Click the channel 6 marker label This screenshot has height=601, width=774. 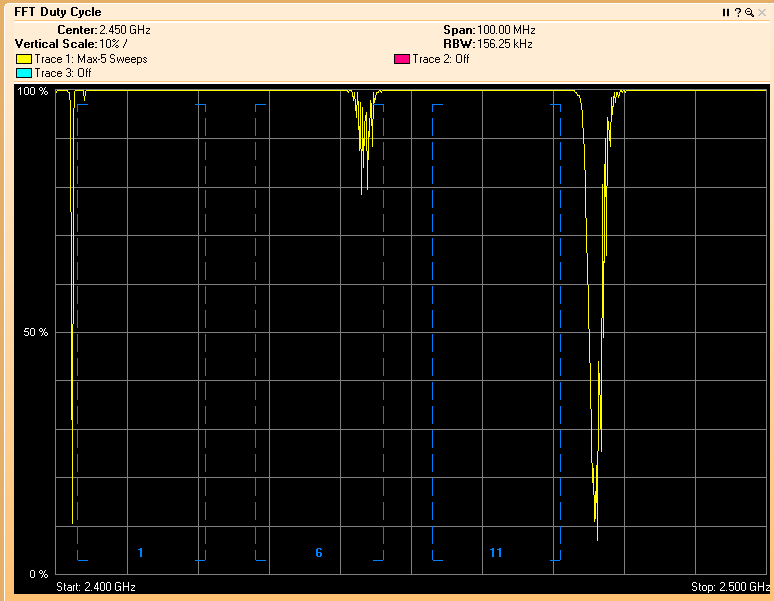coord(319,553)
